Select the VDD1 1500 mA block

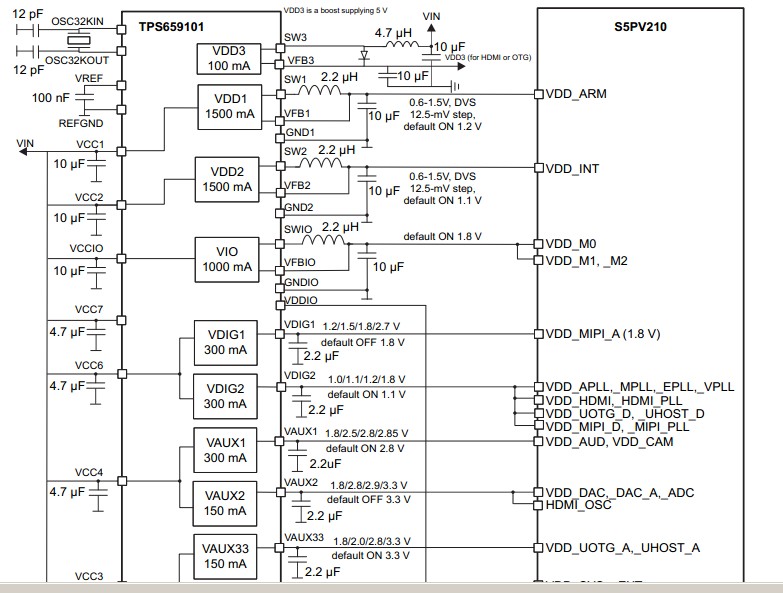230,107
